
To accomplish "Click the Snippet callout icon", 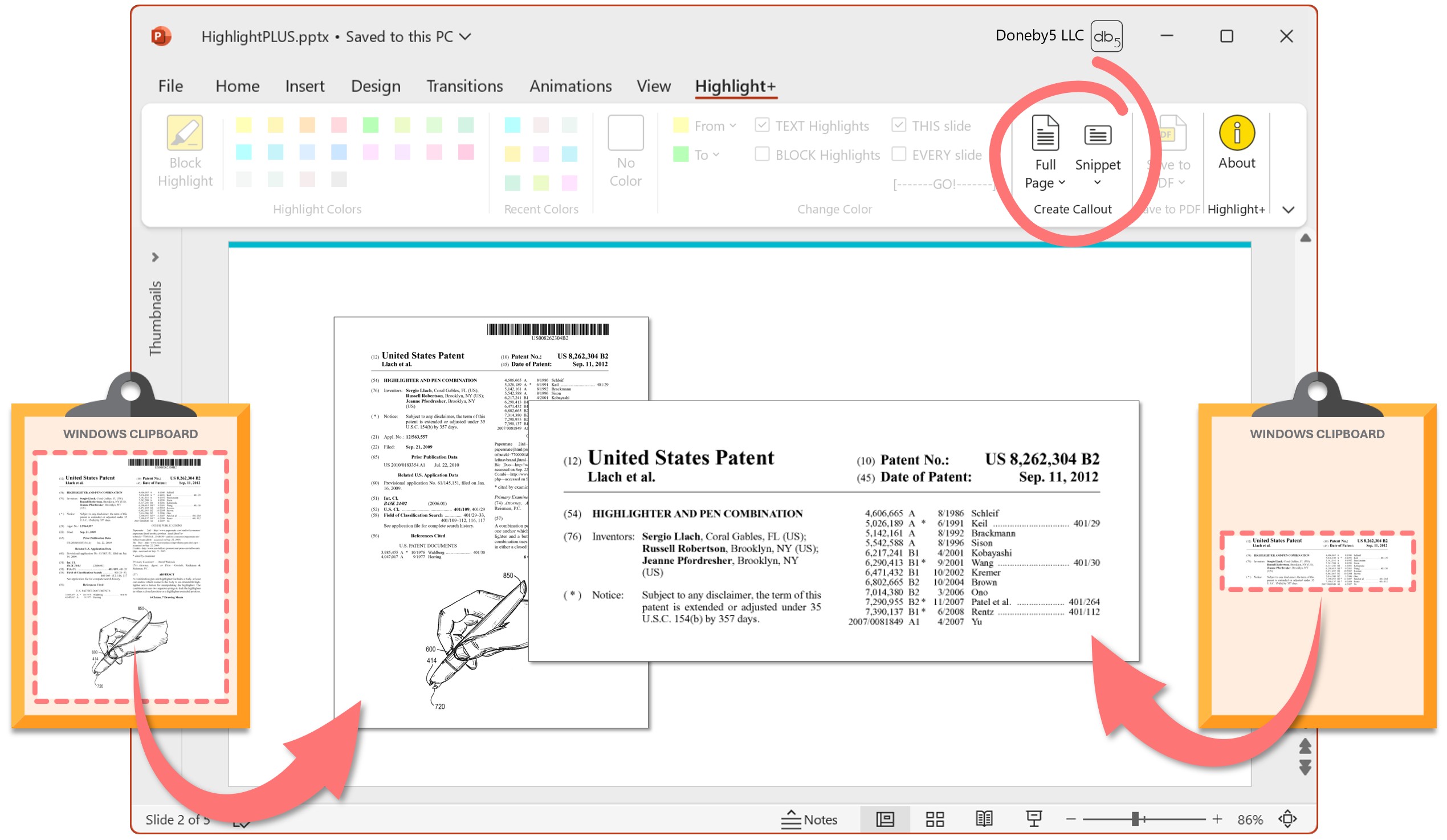I will click(x=1097, y=135).
